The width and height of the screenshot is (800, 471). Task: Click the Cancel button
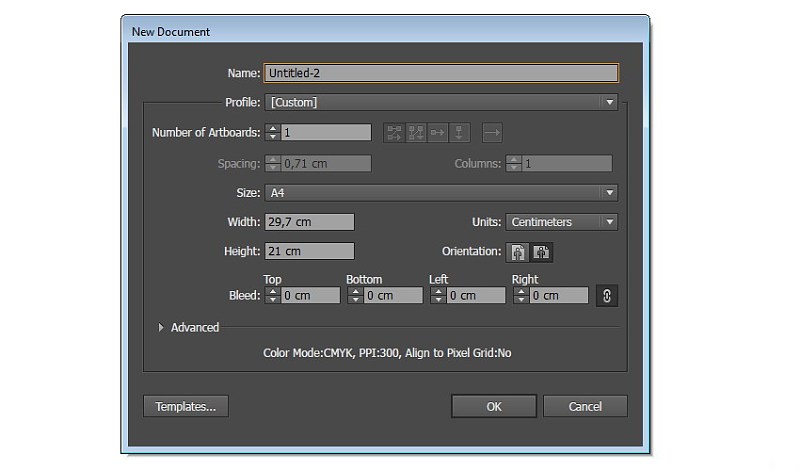[x=585, y=406]
